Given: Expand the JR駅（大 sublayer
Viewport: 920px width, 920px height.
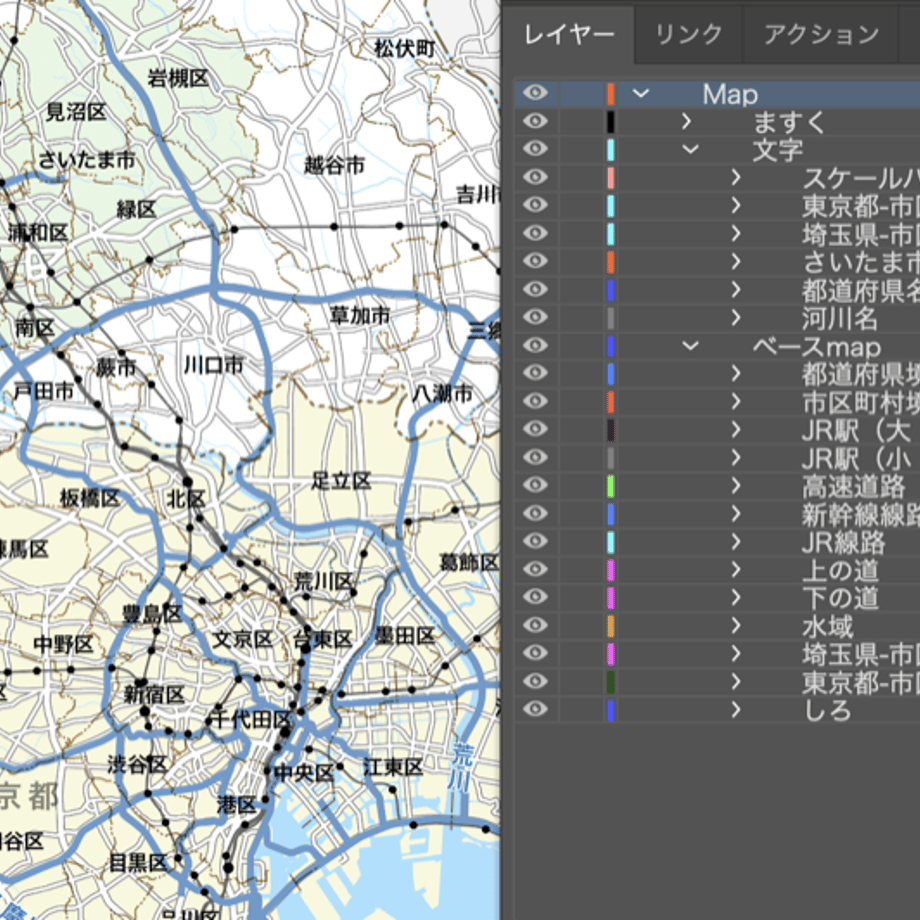Looking at the screenshot, I should click(736, 429).
